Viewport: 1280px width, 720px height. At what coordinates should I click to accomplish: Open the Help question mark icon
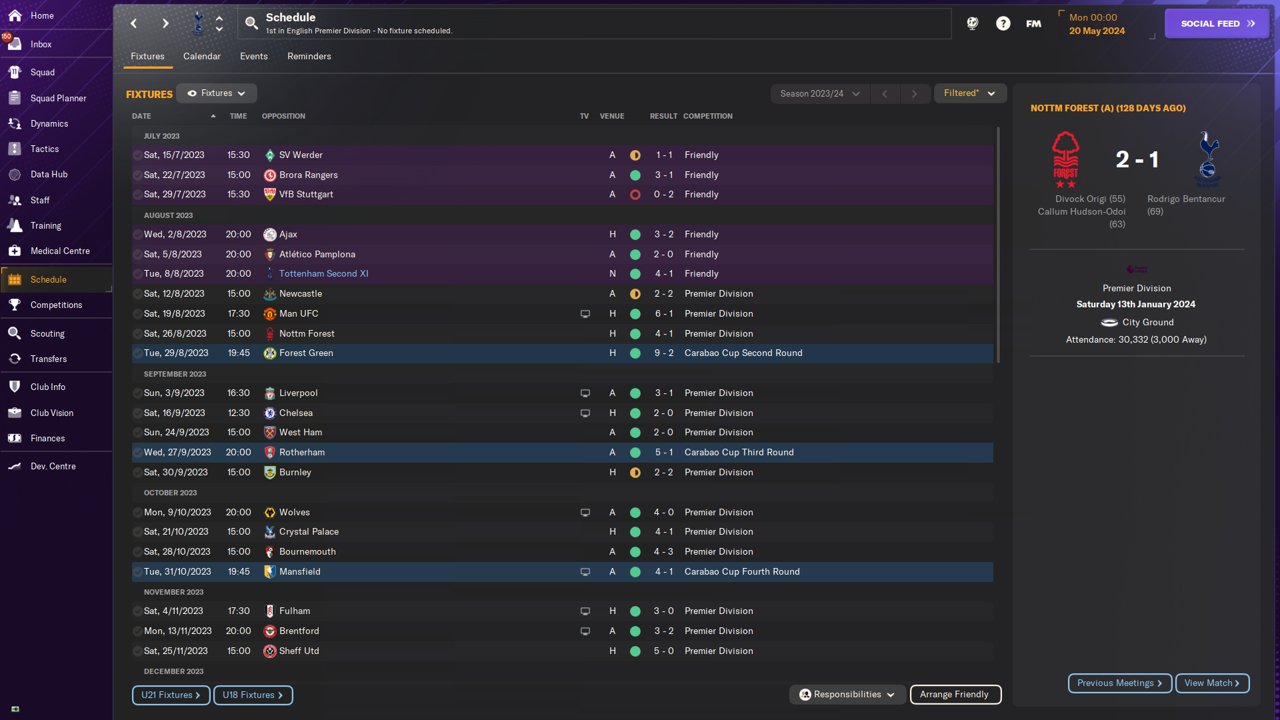(1003, 24)
